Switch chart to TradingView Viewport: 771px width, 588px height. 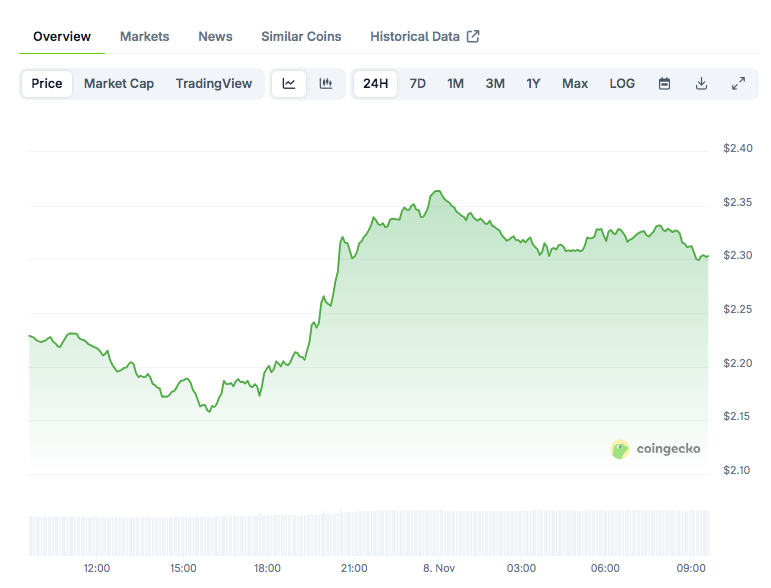pyautogui.click(x=214, y=84)
